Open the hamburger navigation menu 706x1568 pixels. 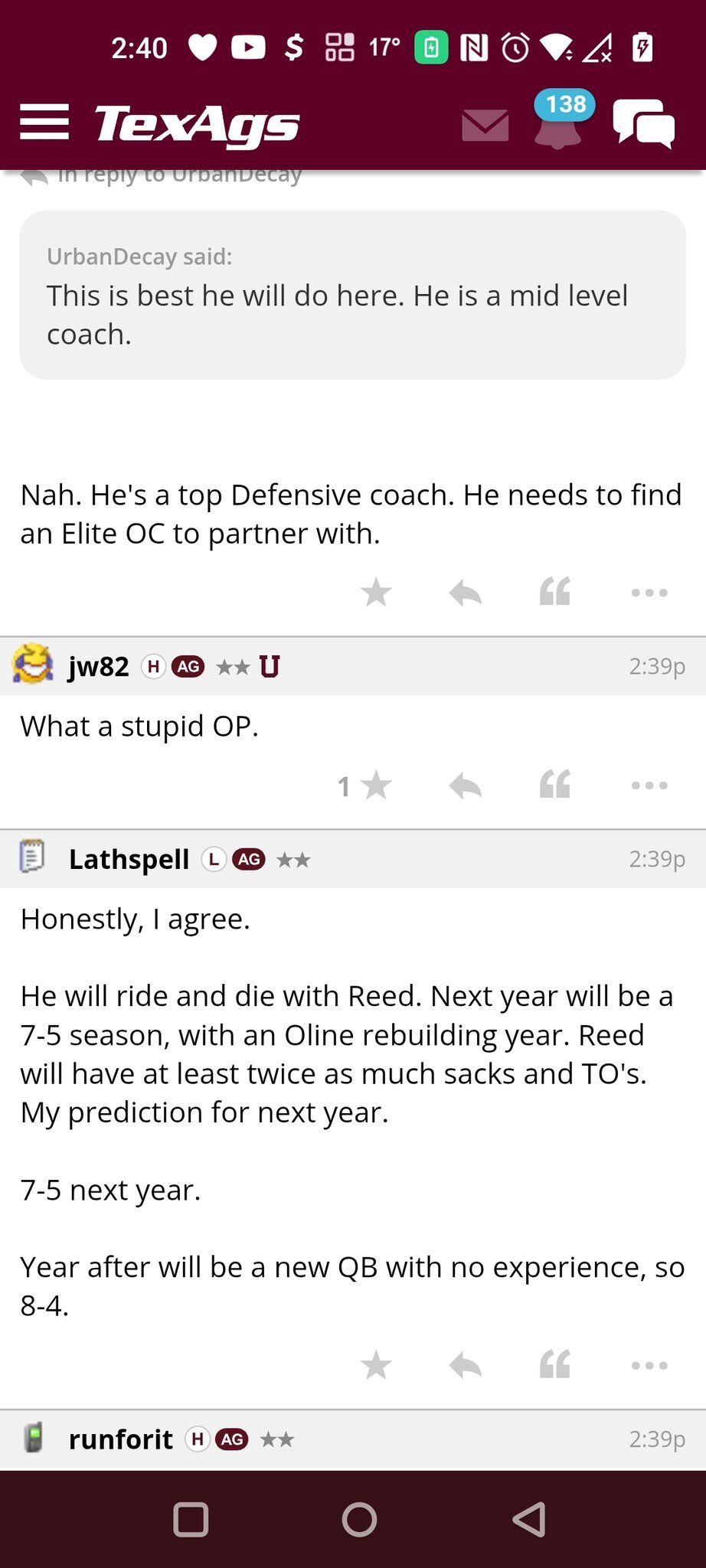coord(44,122)
